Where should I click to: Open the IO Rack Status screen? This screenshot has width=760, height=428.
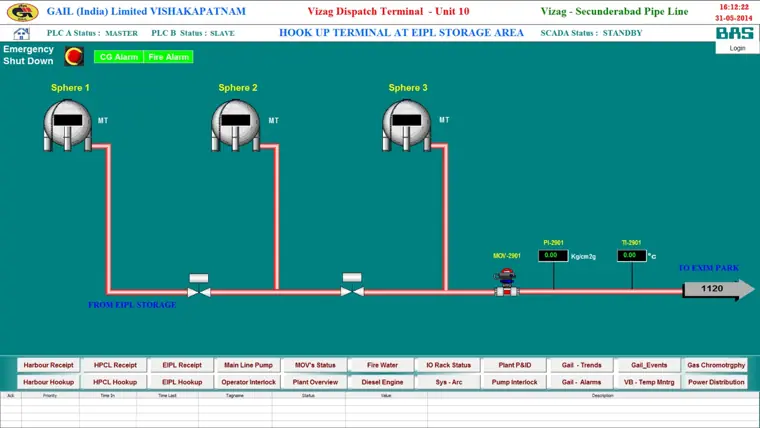pyautogui.click(x=448, y=365)
